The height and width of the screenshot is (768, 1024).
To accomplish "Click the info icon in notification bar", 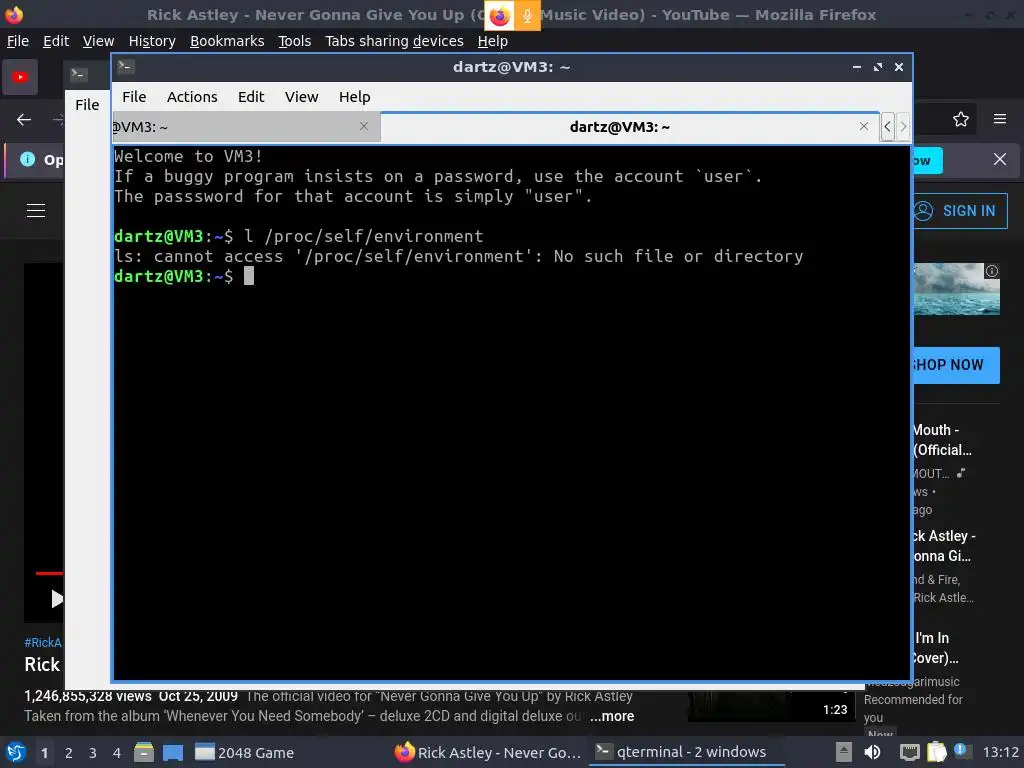I will (x=27, y=159).
